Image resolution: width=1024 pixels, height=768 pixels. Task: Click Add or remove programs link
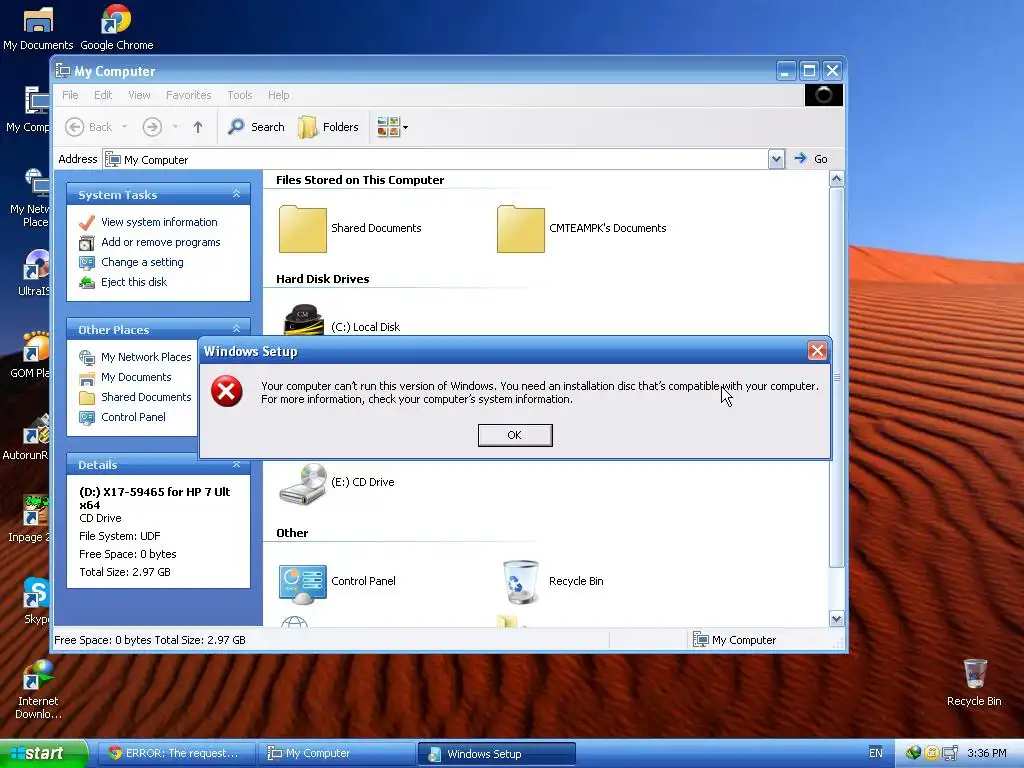pos(160,242)
